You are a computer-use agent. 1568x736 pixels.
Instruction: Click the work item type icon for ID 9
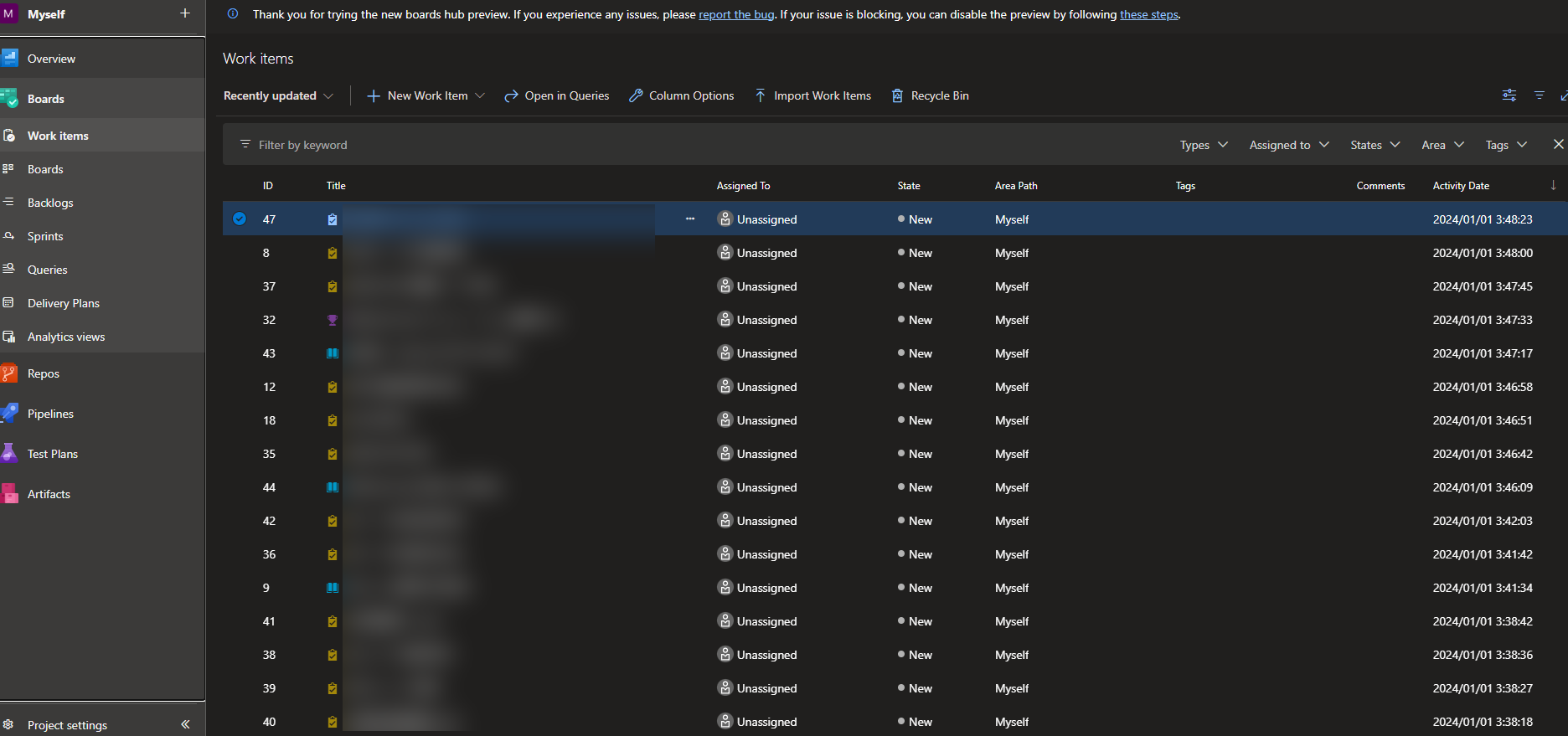(333, 588)
